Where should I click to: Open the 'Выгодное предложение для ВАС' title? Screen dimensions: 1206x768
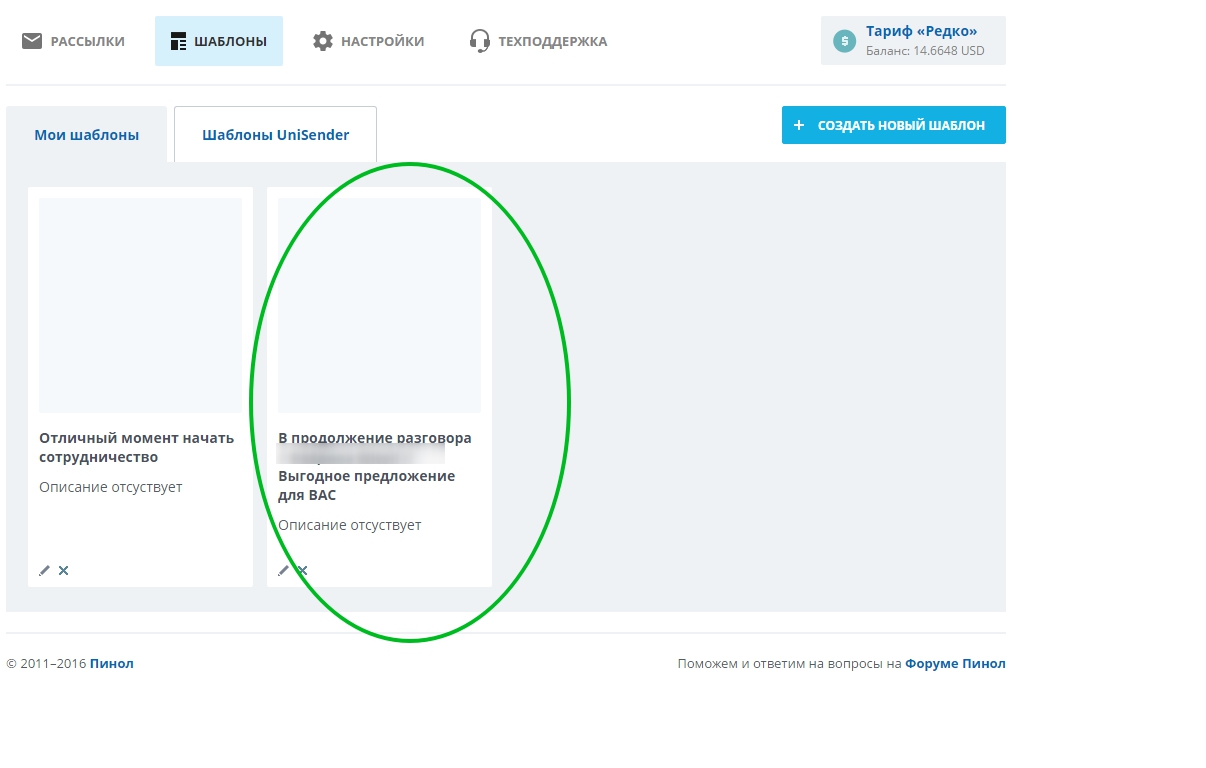click(366, 485)
